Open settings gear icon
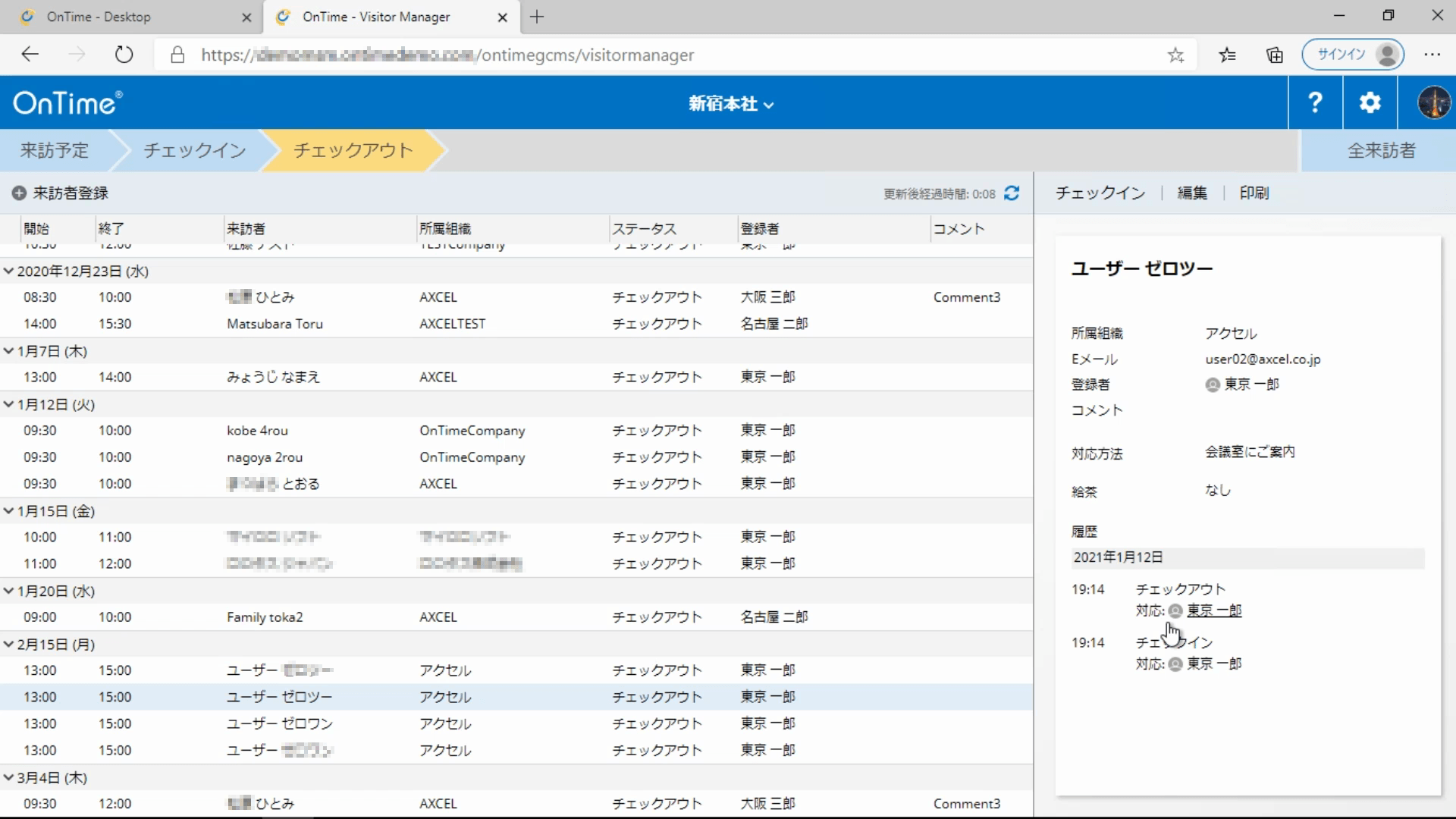Image resolution: width=1456 pixels, height=819 pixels. pyautogui.click(x=1370, y=102)
